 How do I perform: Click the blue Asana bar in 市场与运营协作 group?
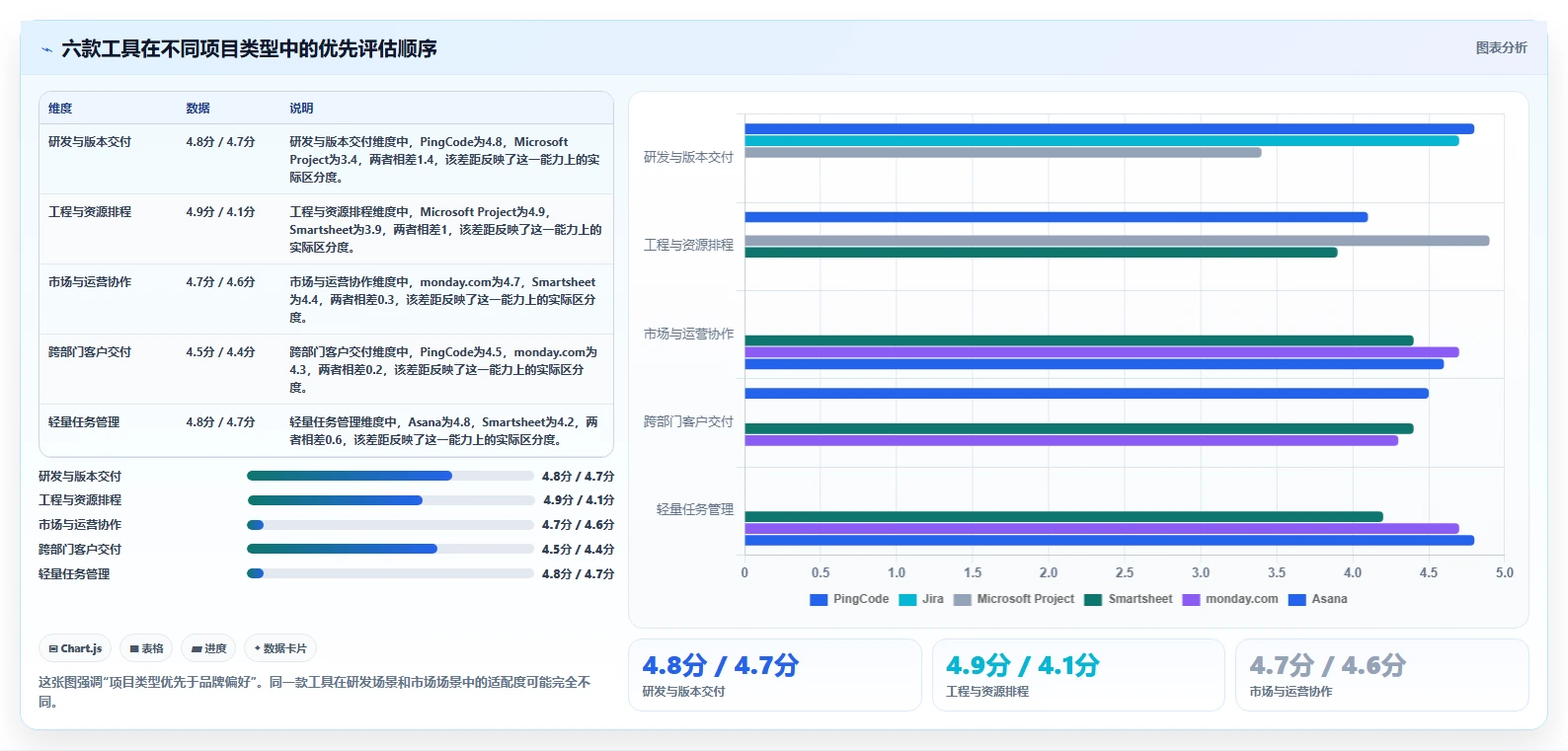(1094, 364)
